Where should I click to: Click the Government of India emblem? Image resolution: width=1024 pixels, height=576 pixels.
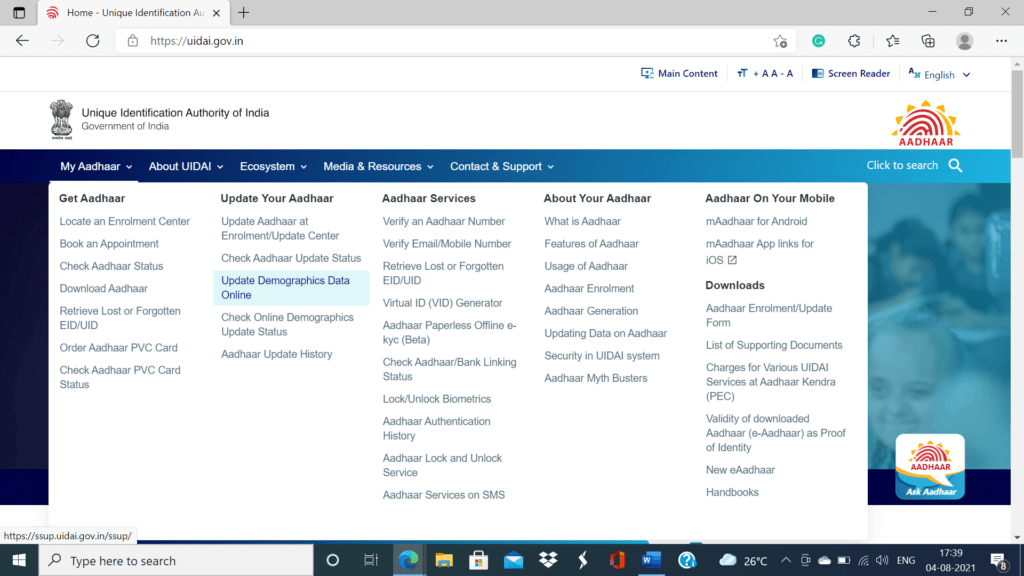point(62,119)
